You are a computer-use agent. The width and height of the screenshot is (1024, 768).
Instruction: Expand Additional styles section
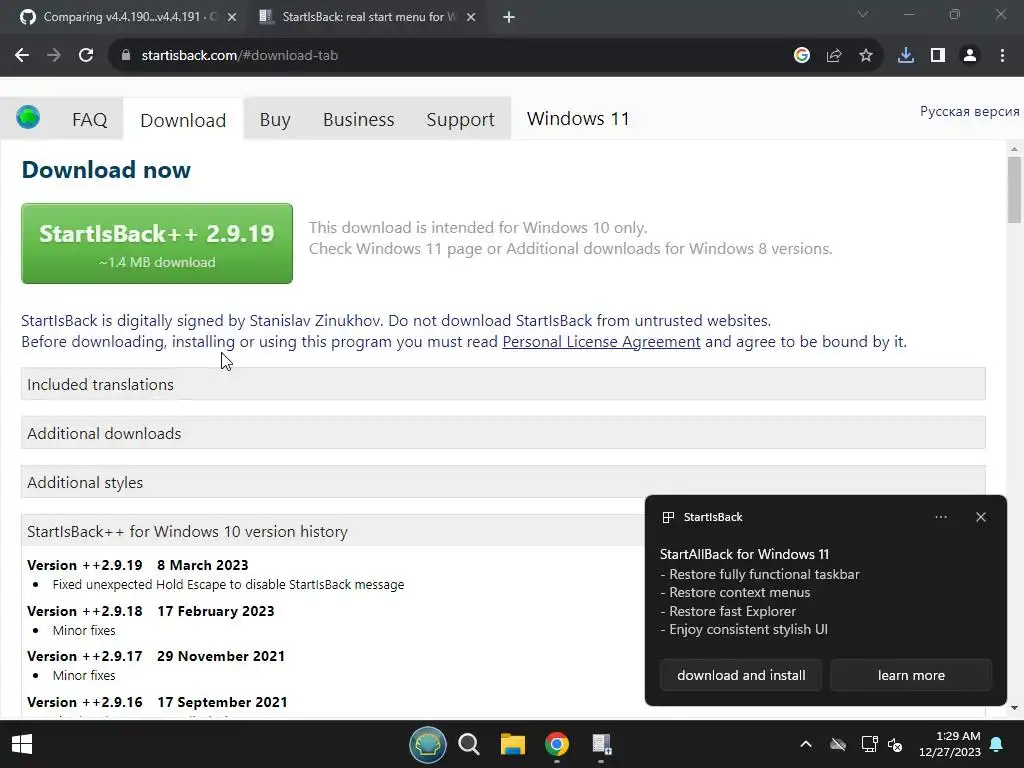[503, 482]
